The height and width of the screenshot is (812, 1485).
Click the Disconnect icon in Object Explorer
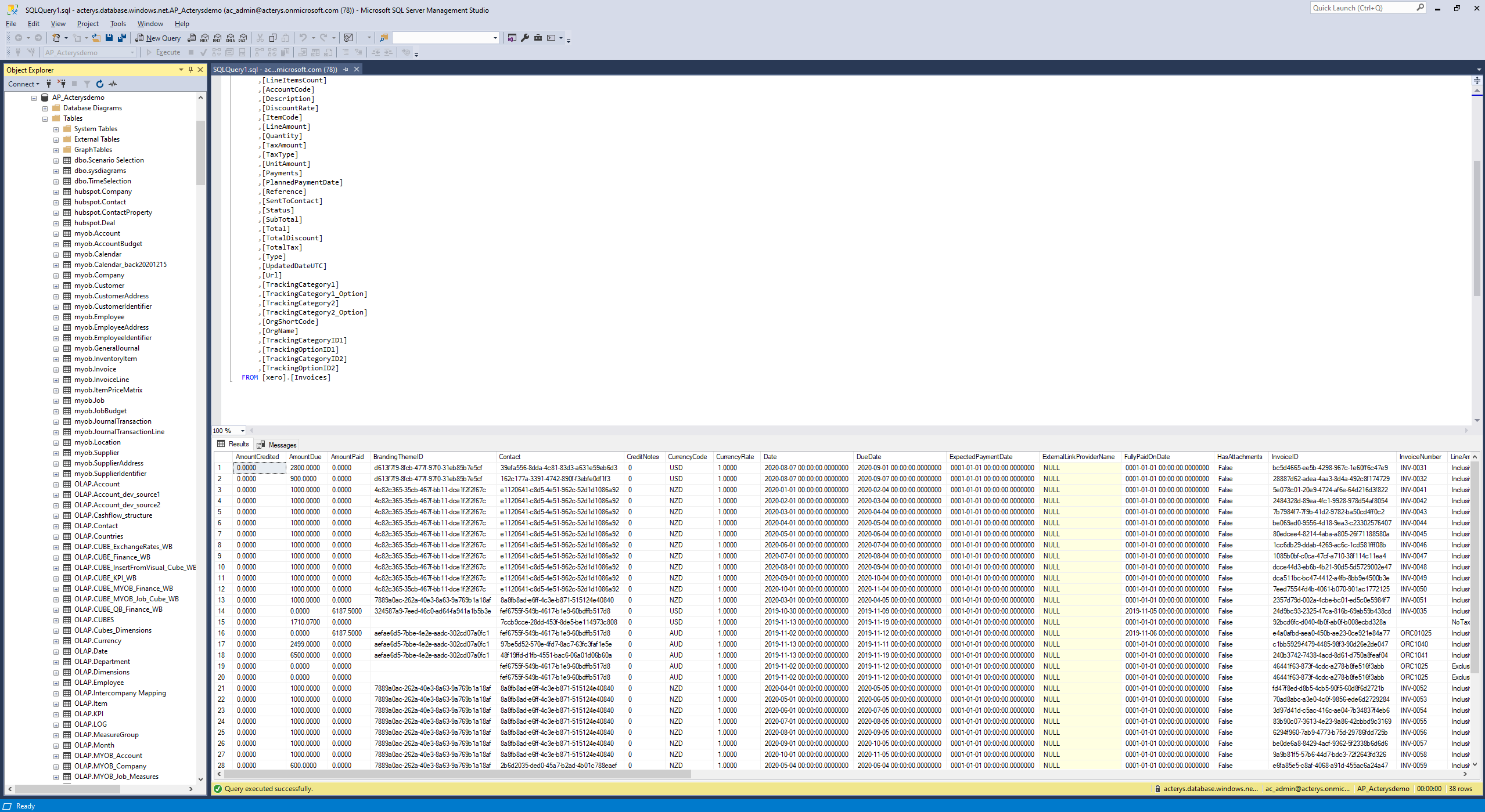coord(62,84)
